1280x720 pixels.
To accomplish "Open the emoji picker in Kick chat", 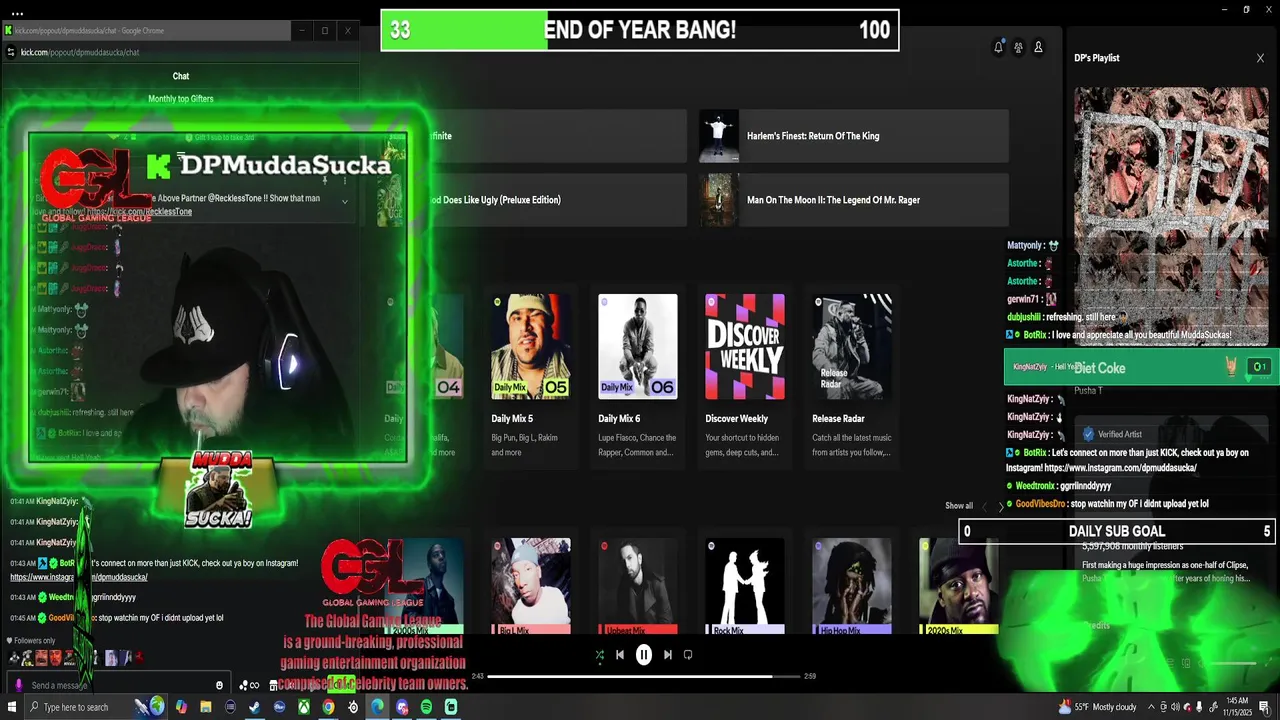I will 219,685.
